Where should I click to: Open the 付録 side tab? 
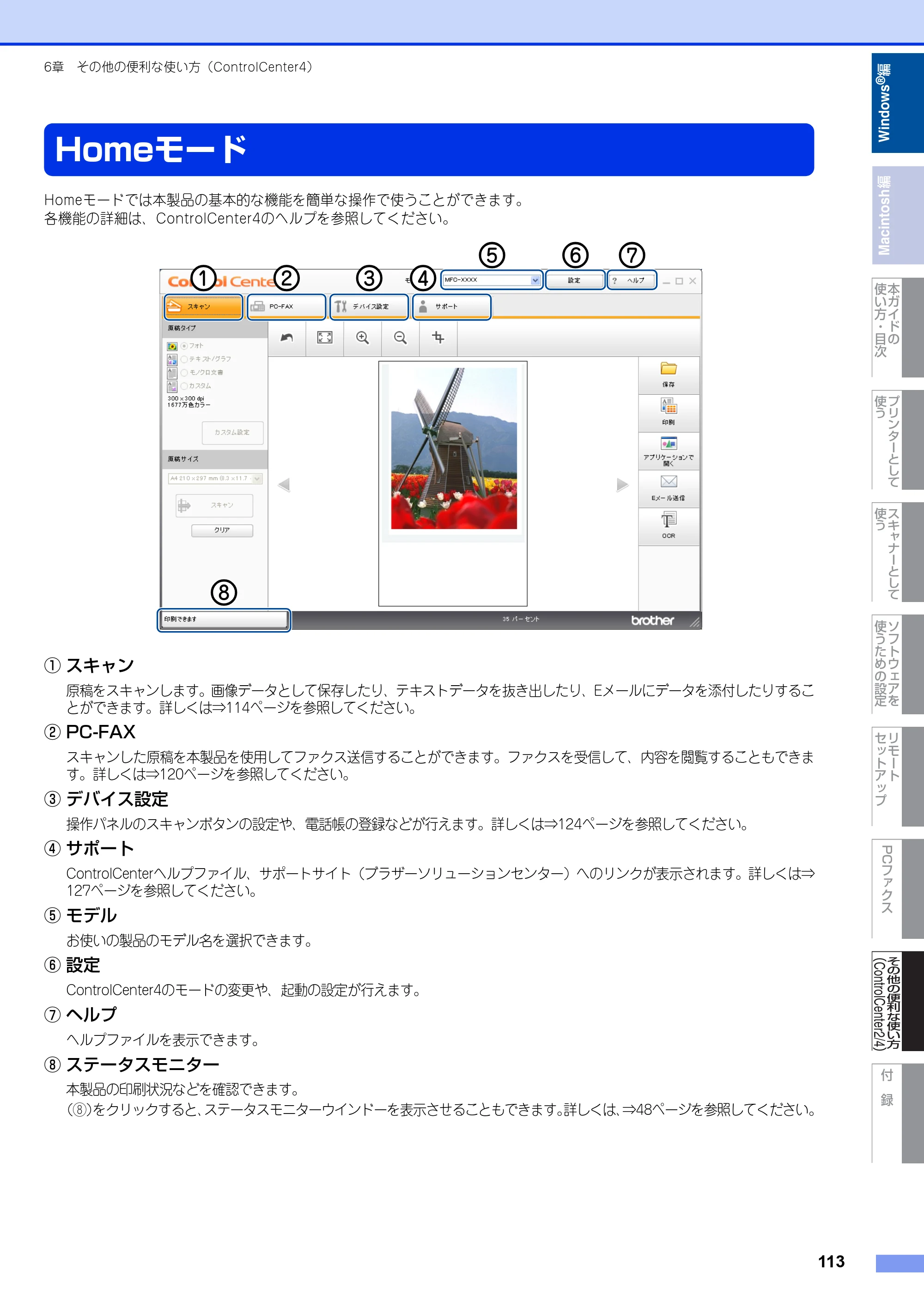[897, 1113]
